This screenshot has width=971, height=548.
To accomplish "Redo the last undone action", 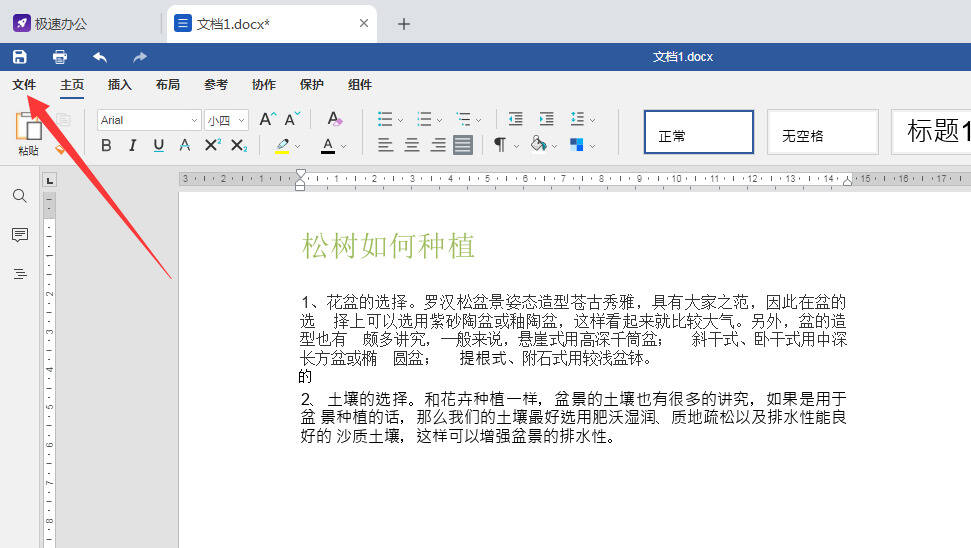I will point(140,57).
